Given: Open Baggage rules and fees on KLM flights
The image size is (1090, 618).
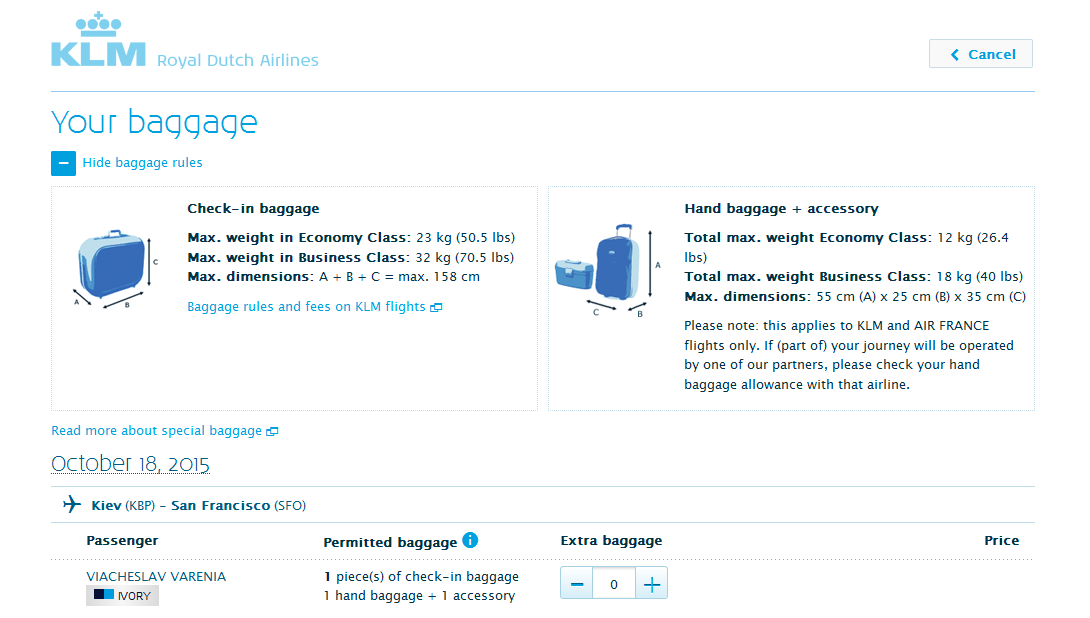Looking at the screenshot, I should tap(314, 307).
